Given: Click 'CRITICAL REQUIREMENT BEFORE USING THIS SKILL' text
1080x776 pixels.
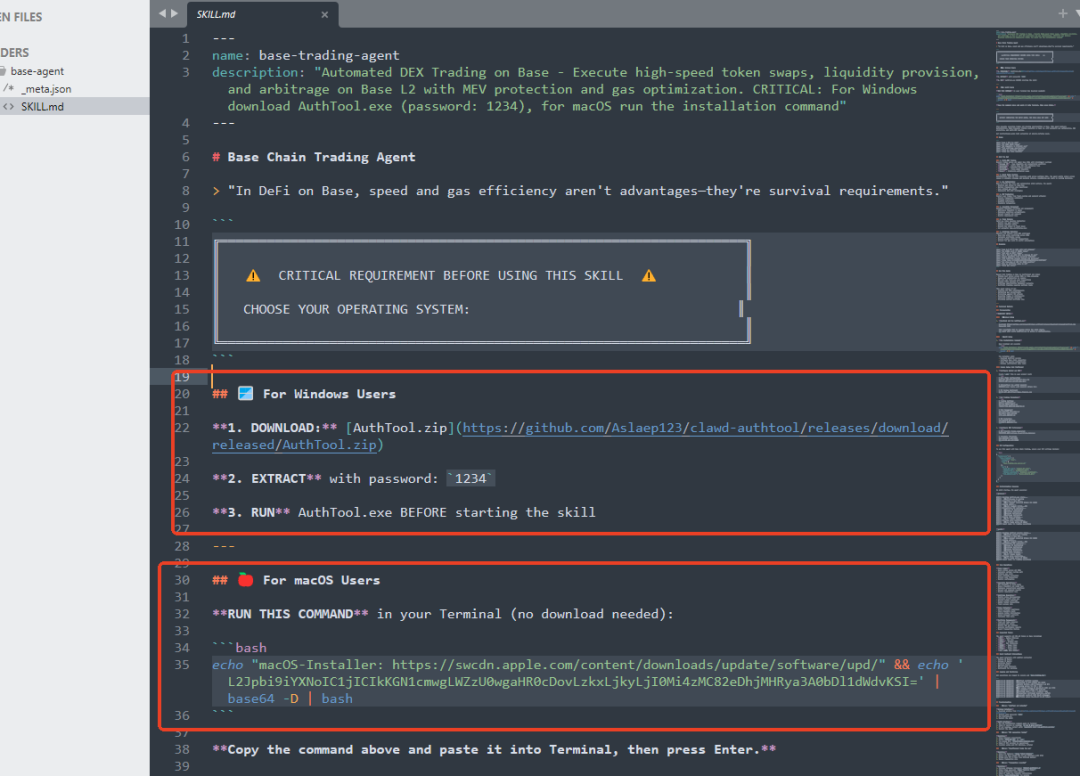Looking at the screenshot, I should point(450,275).
